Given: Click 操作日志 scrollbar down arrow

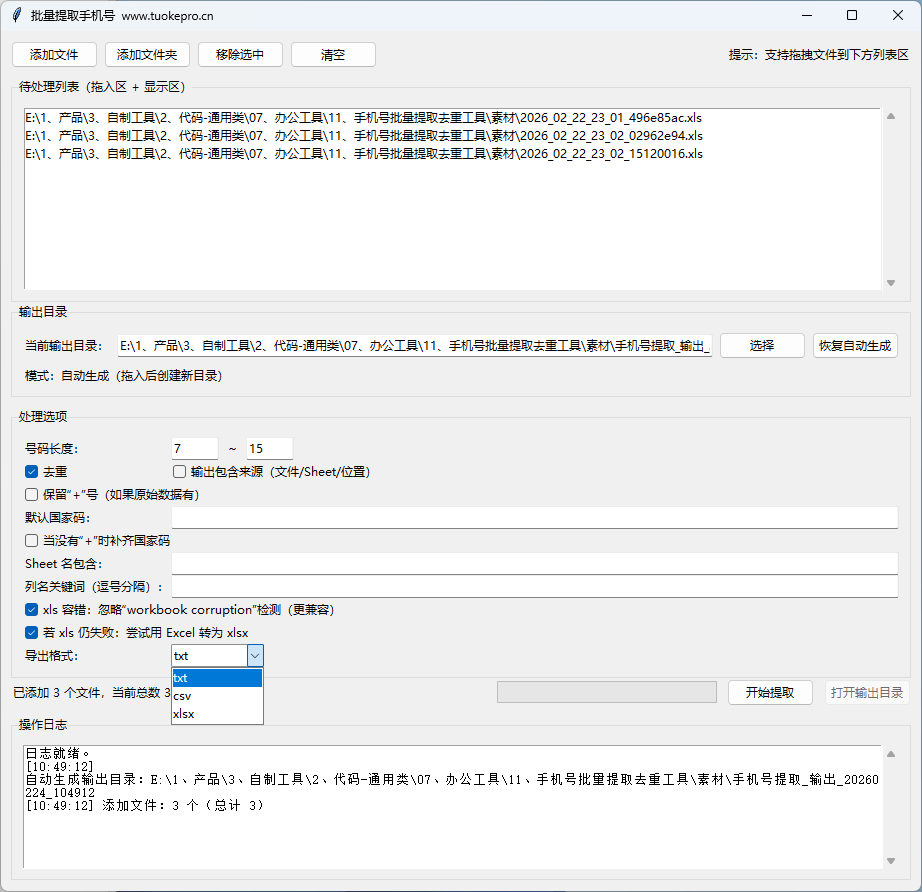Looking at the screenshot, I should tap(891, 861).
